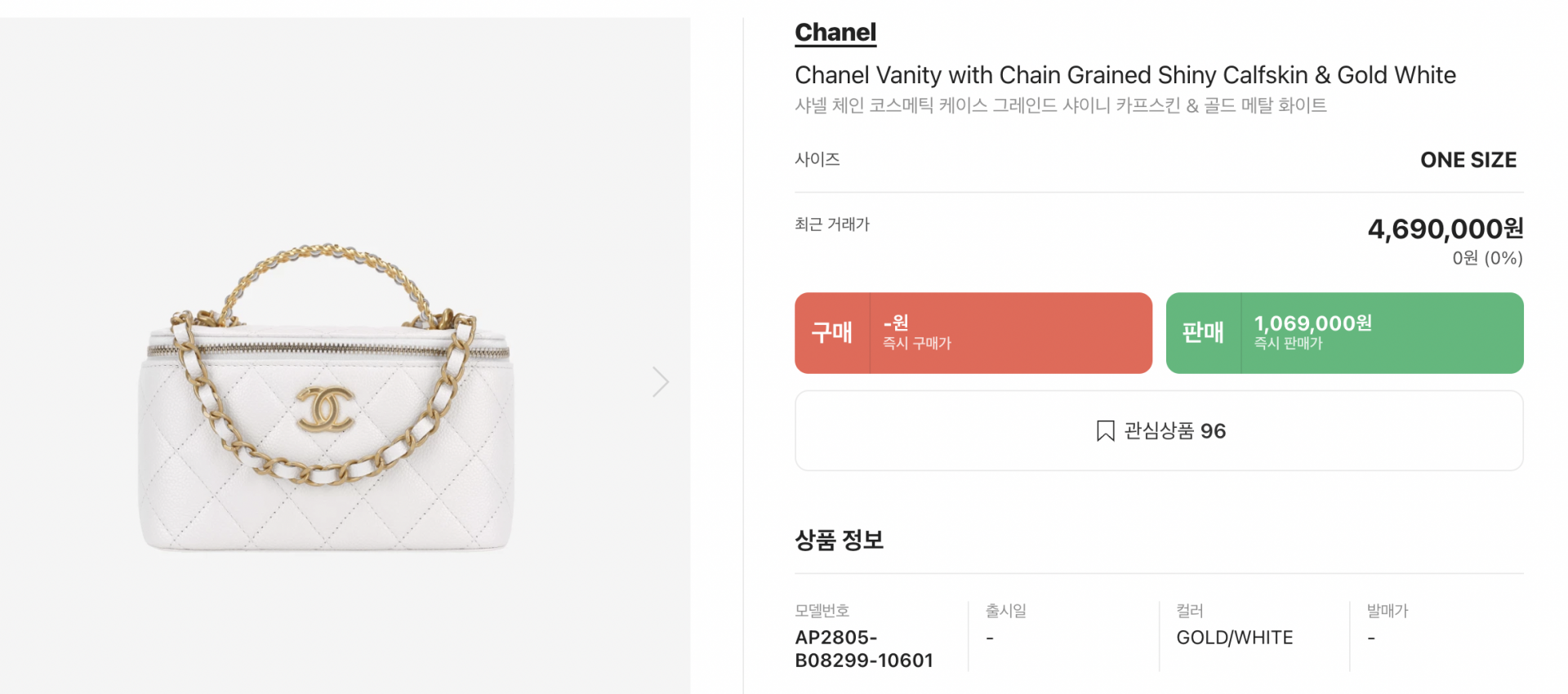Click the English product title text
Viewport: 1568px width, 694px height.
click(x=1125, y=75)
